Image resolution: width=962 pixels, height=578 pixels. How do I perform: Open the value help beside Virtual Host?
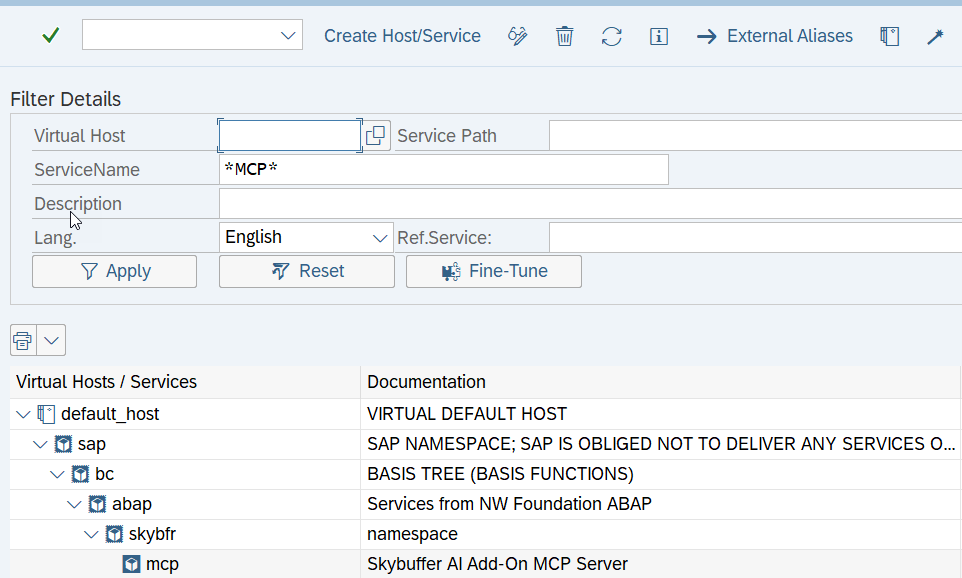click(x=376, y=135)
